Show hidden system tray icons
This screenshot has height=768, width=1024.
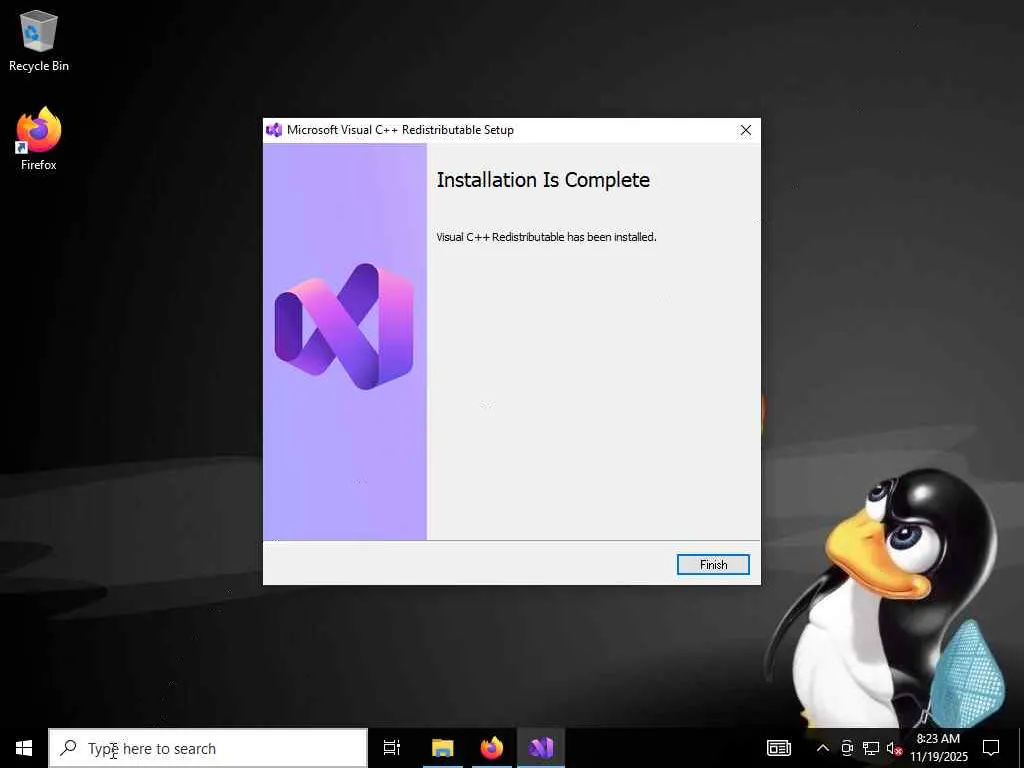click(823, 748)
